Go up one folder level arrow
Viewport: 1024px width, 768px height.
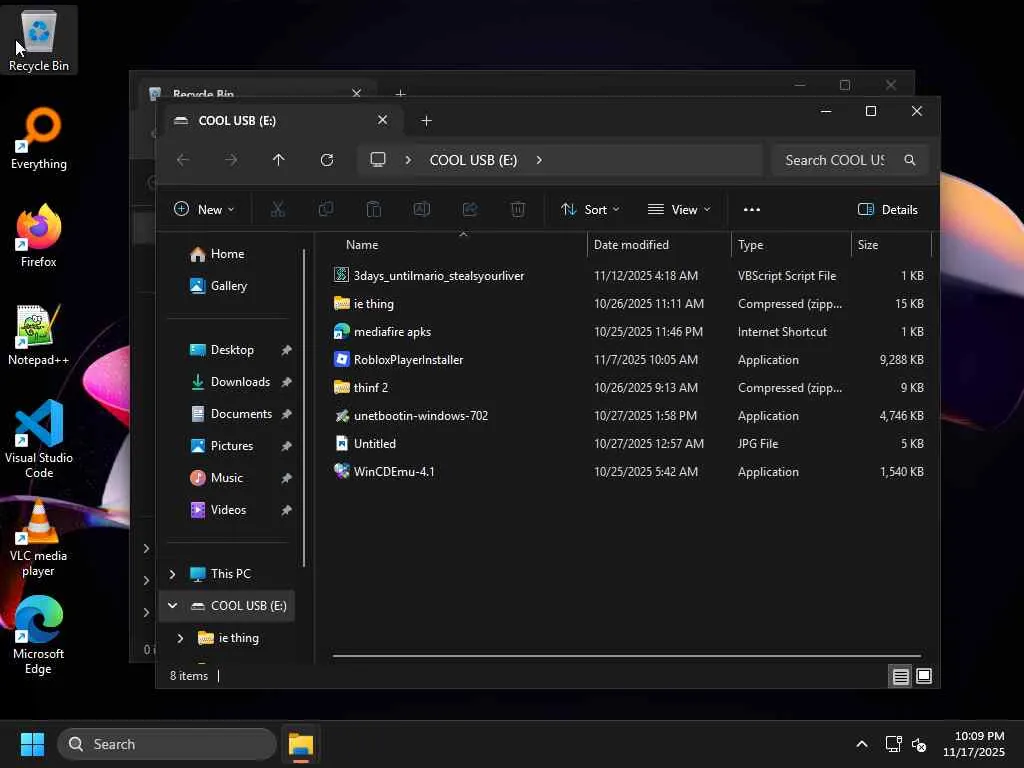pos(279,160)
